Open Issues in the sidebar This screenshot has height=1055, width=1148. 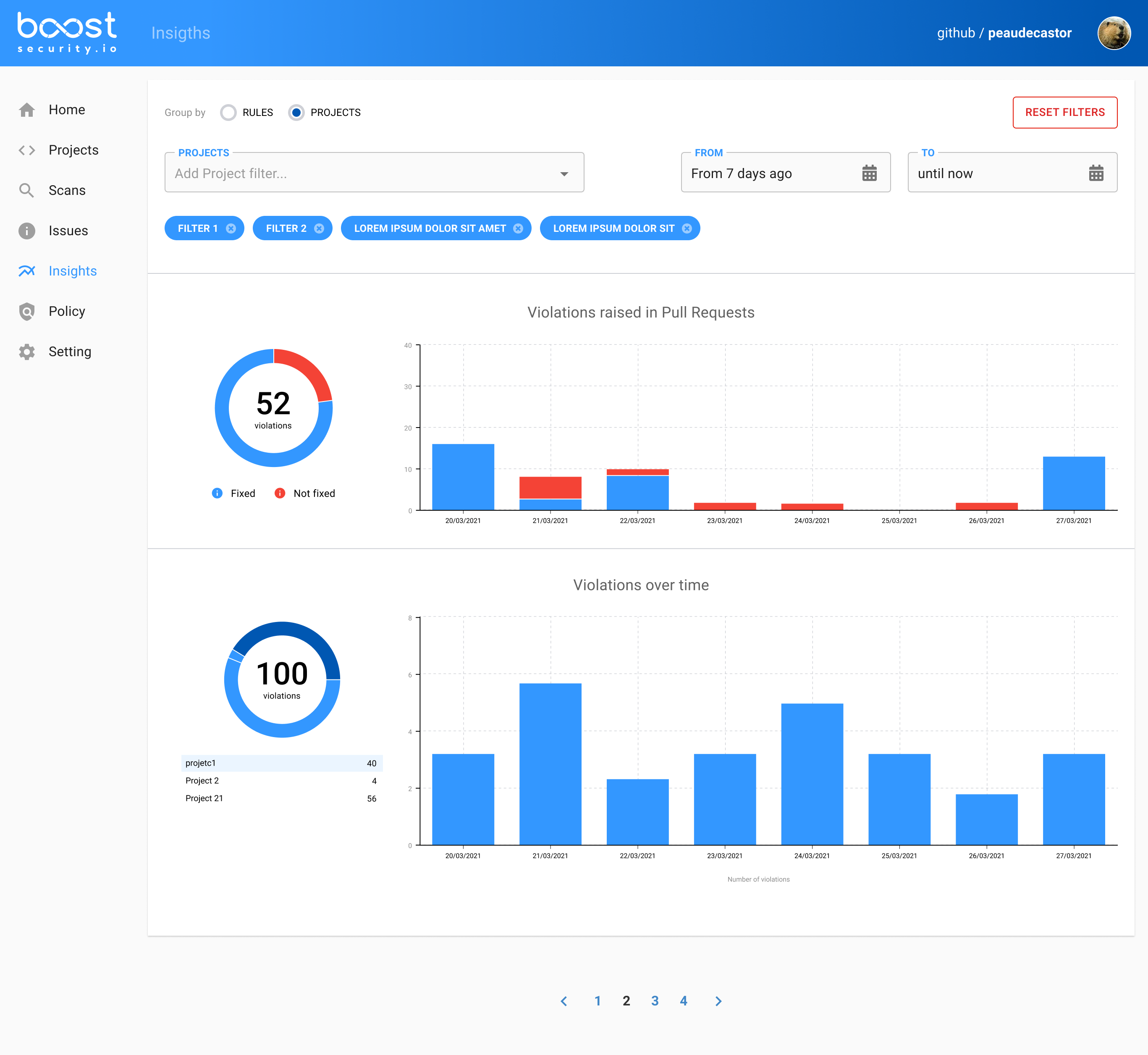(68, 231)
